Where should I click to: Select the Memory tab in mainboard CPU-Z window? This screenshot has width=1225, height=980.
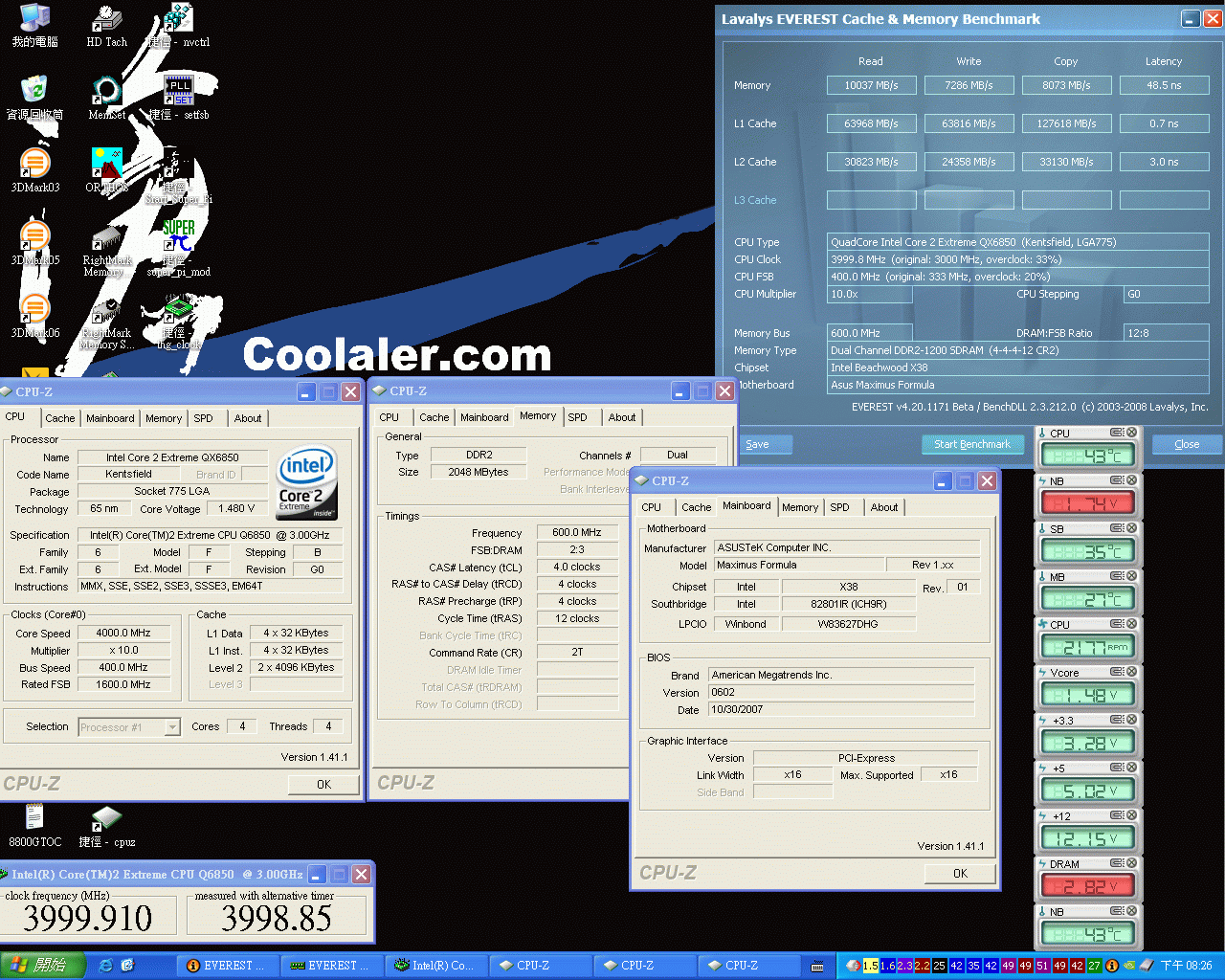[x=800, y=506]
